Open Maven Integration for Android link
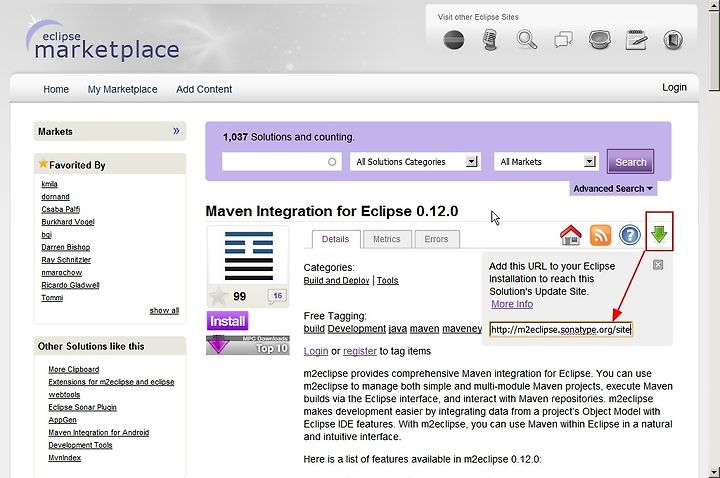Image resolution: width=720 pixels, height=478 pixels. [x=99, y=433]
